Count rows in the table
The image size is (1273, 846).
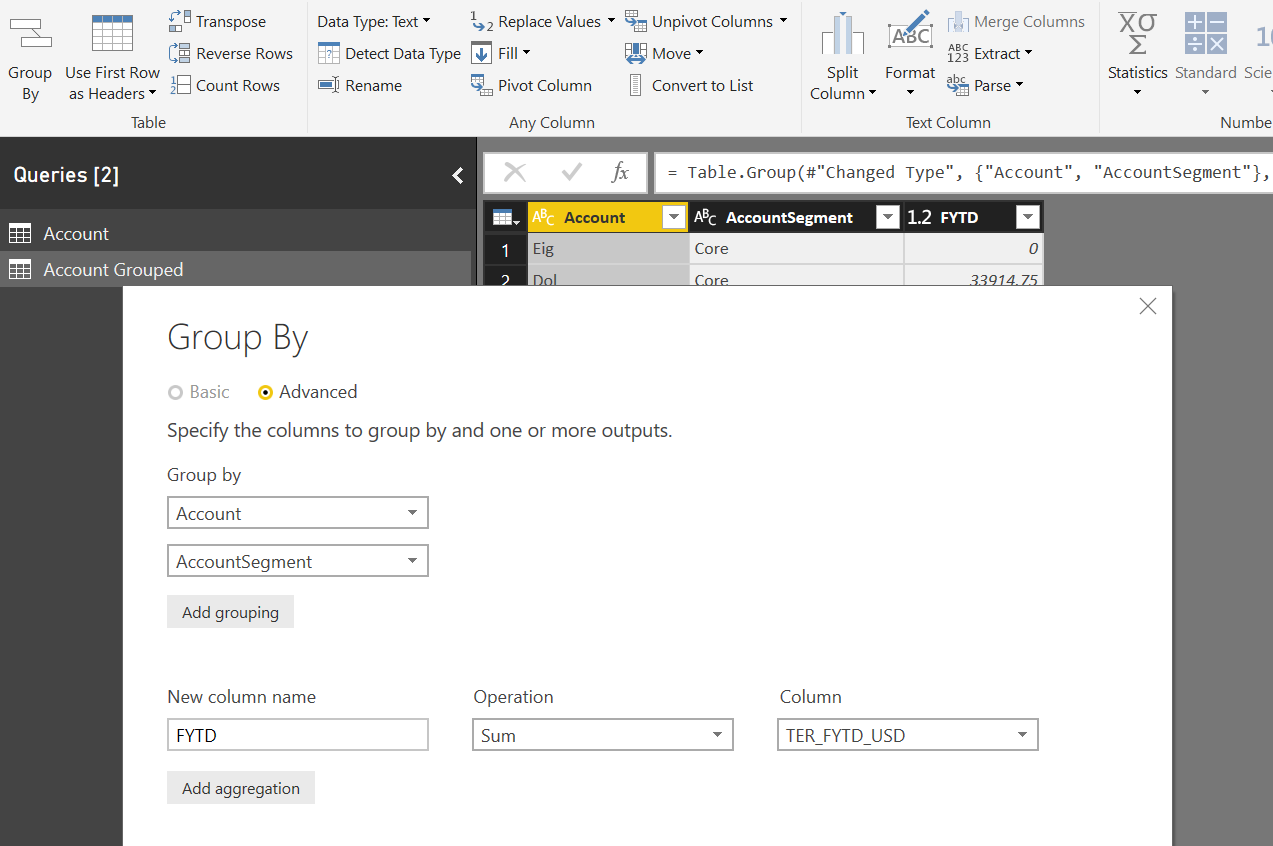(x=225, y=85)
